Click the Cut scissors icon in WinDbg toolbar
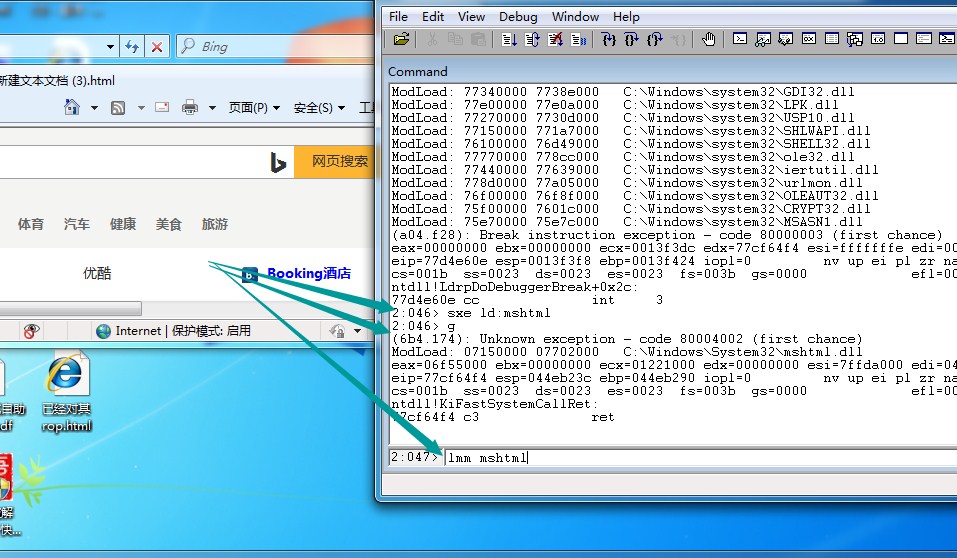The width and height of the screenshot is (957, 558). point(432,40)
